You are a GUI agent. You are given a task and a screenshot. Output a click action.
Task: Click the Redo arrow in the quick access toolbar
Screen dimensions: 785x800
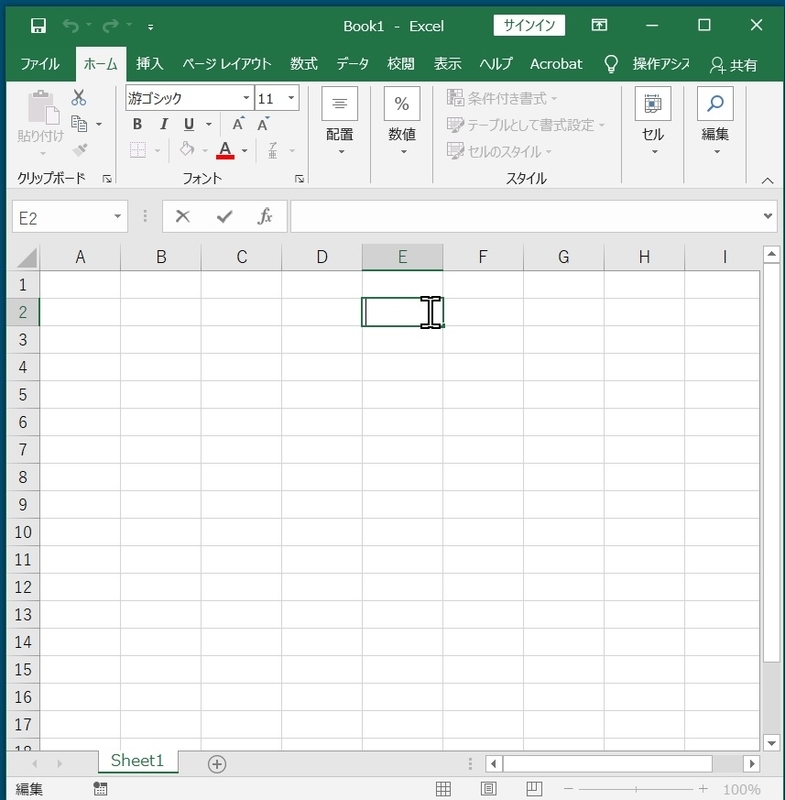pyautogui.click(x=110, y=26)
